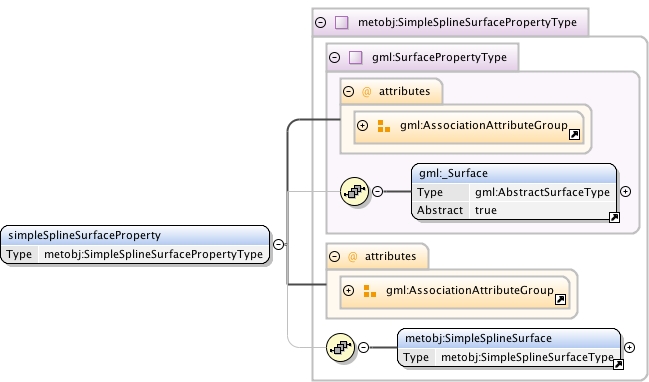Follow the reference arrow on gml:_Surface
The width and height of the screenshot is (649, 382).
click(x=614, y=217)
